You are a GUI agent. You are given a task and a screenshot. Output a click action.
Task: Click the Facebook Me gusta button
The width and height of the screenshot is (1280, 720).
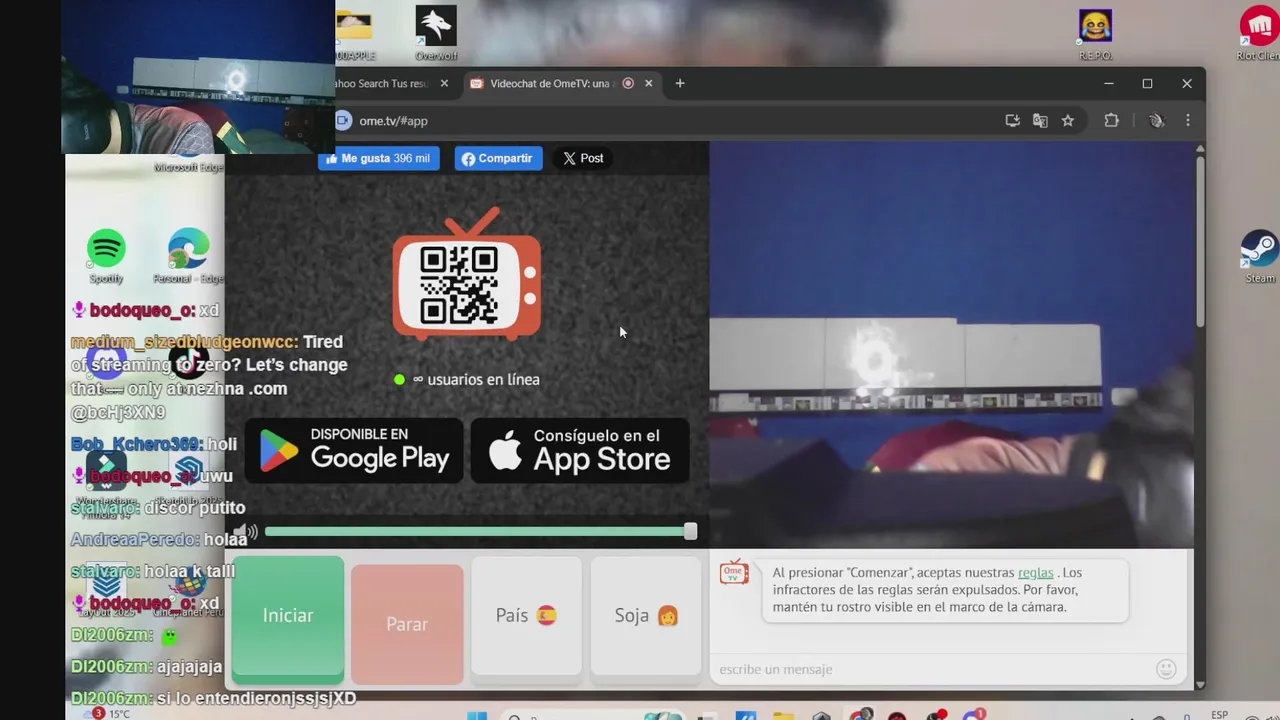(379, 158)
